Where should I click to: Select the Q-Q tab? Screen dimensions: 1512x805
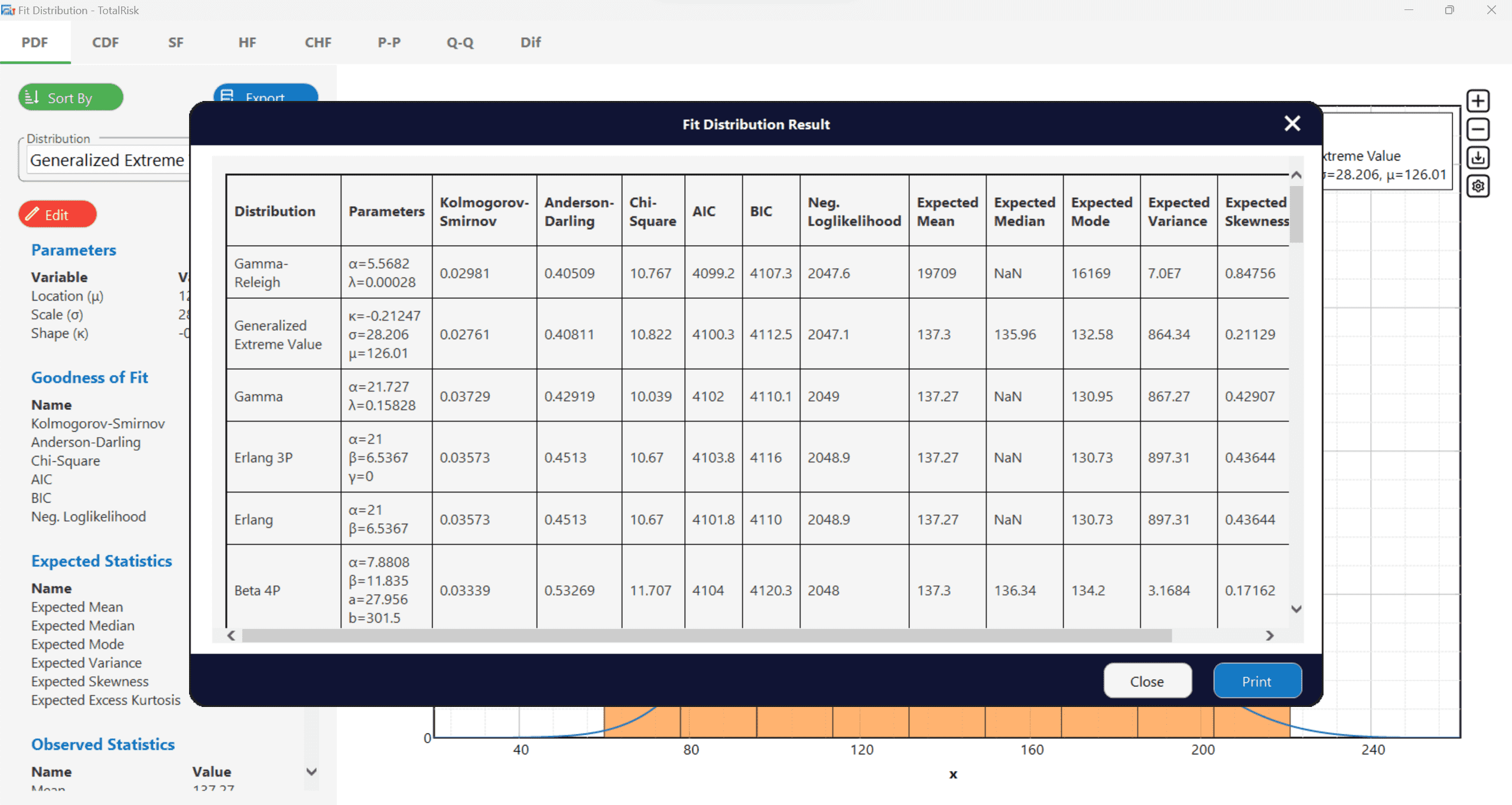tap(460, 43)
